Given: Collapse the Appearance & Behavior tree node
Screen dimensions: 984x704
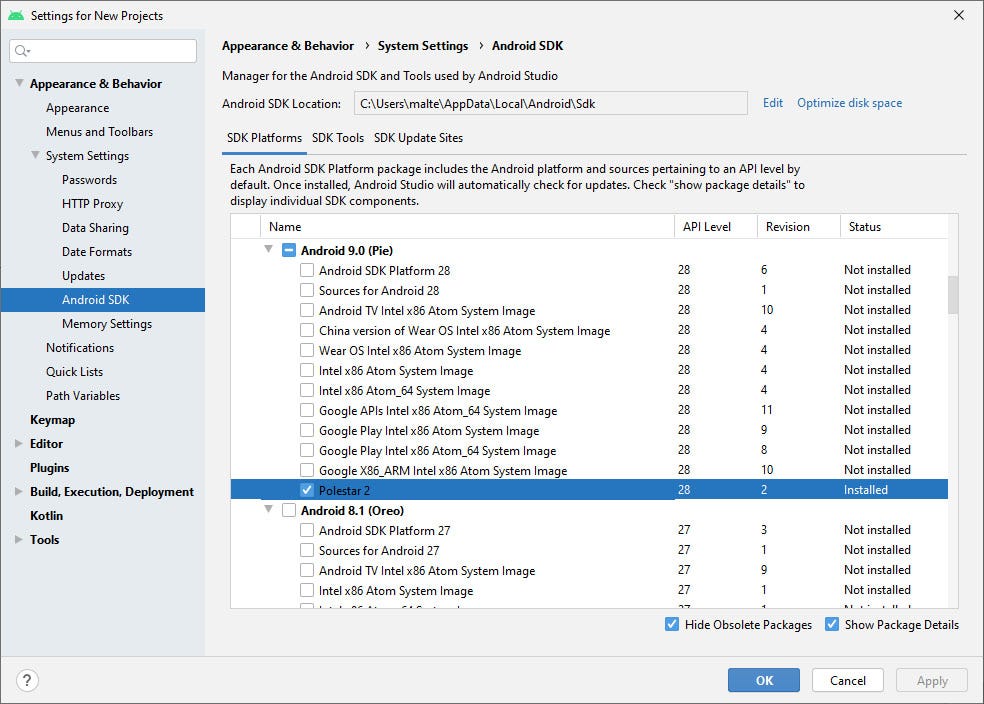Looking at the screenshot, I should point(19,83).
